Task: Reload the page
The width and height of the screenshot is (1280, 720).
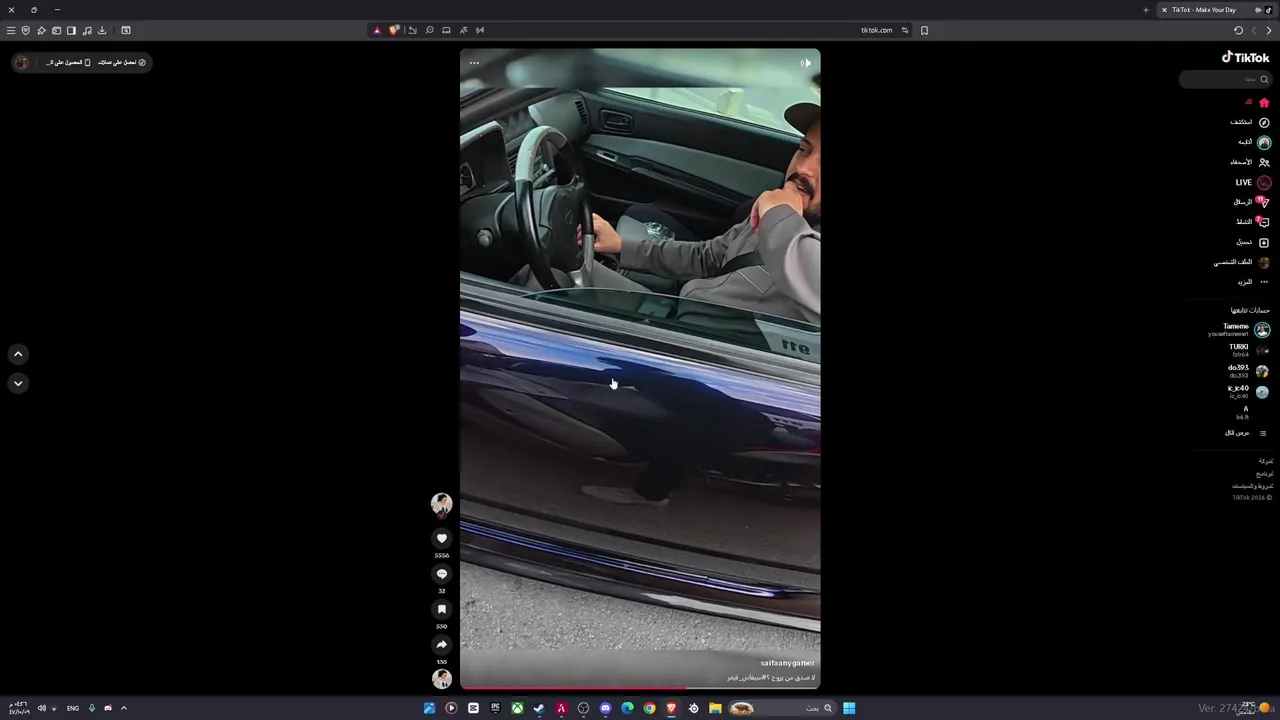Action: click(x=1238, y=30)
